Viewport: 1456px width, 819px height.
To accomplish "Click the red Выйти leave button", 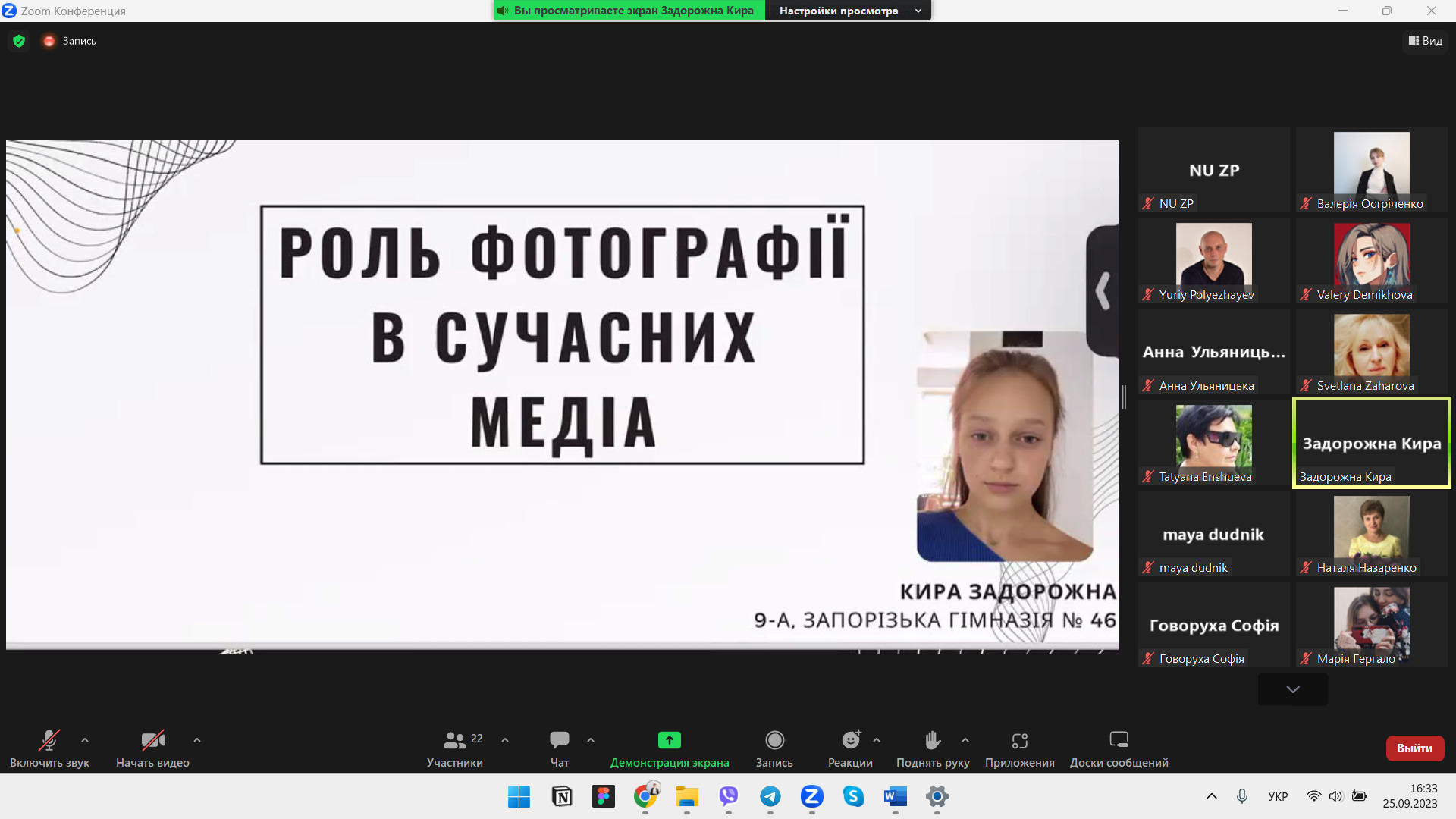I will 1414,748.
